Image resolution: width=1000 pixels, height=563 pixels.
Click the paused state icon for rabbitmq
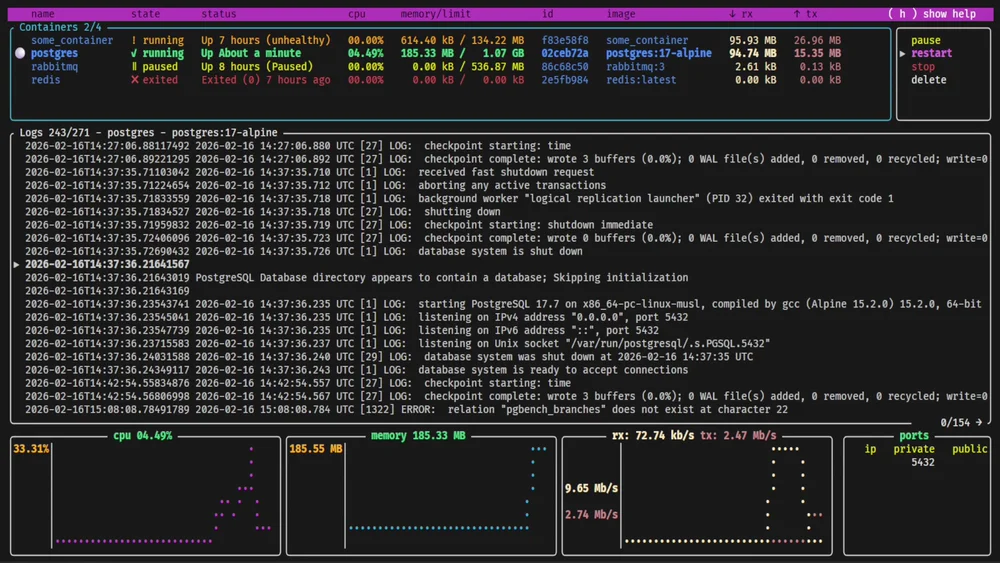(x=135, y=67)
